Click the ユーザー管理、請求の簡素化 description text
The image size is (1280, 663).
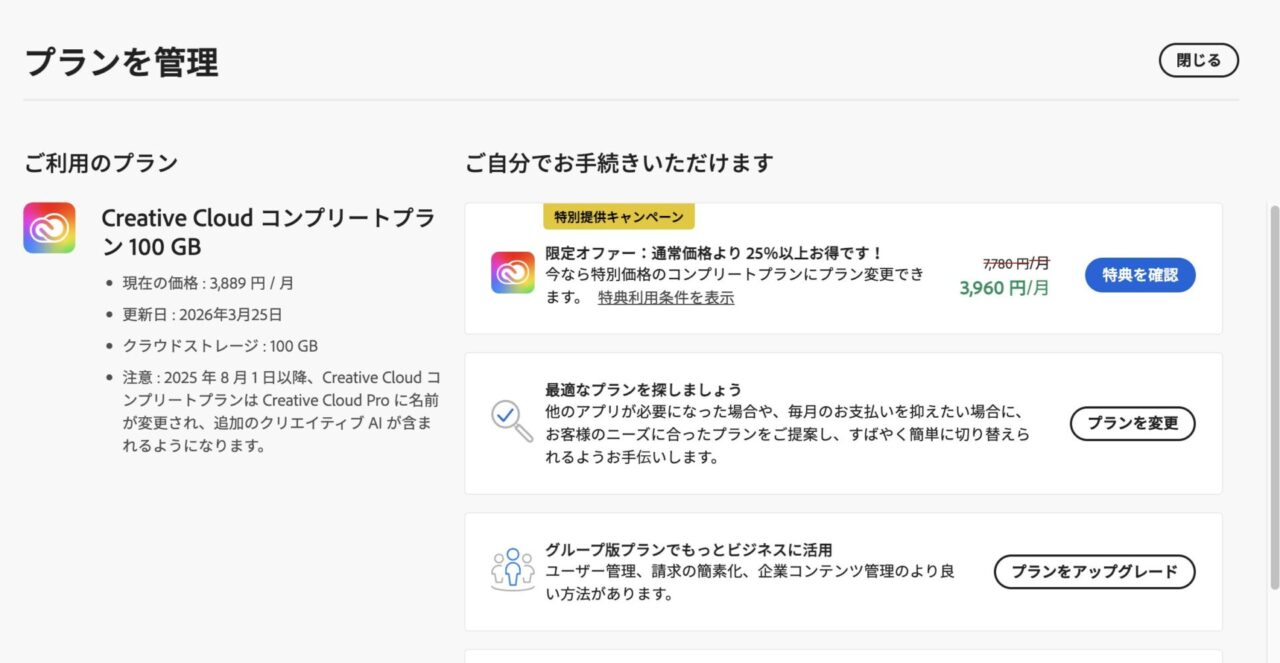(x=750, y=583)
